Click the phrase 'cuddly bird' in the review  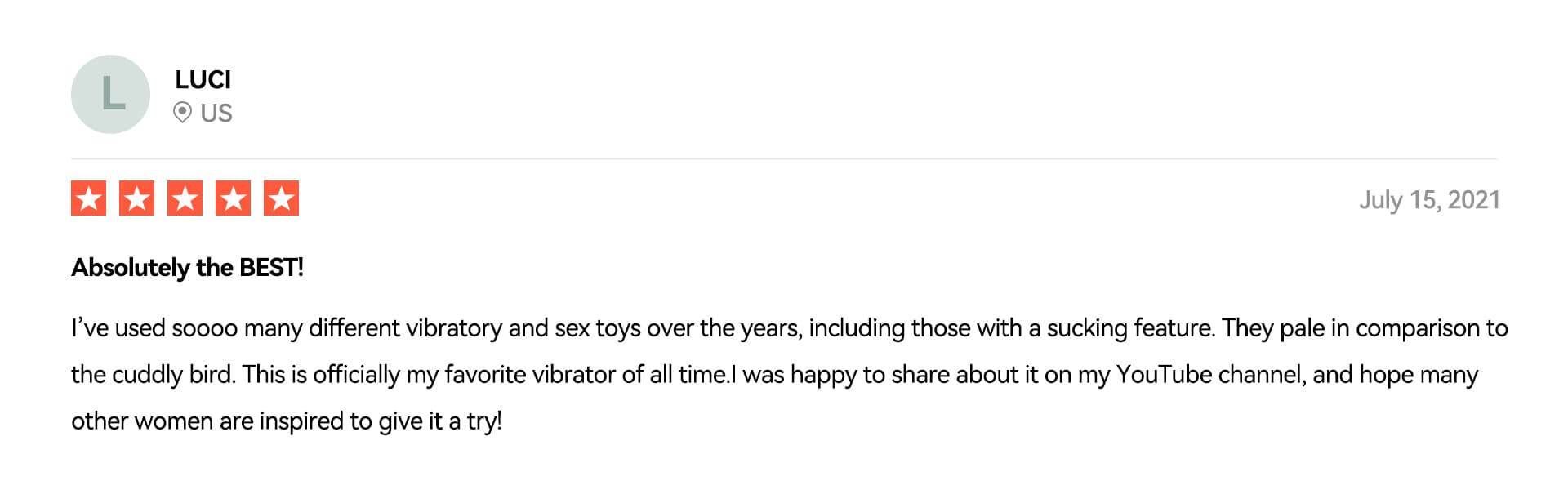(x=172, y=375)
